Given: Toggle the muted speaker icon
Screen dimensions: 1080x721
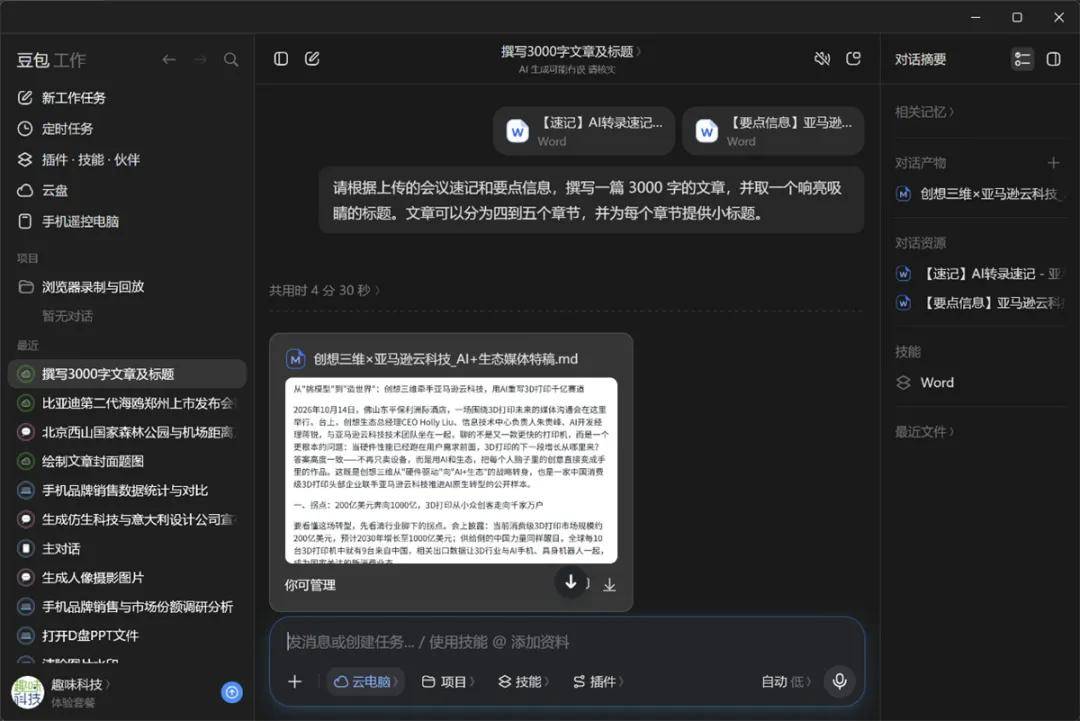Looking at the screenshot, I should click(822, 59).
